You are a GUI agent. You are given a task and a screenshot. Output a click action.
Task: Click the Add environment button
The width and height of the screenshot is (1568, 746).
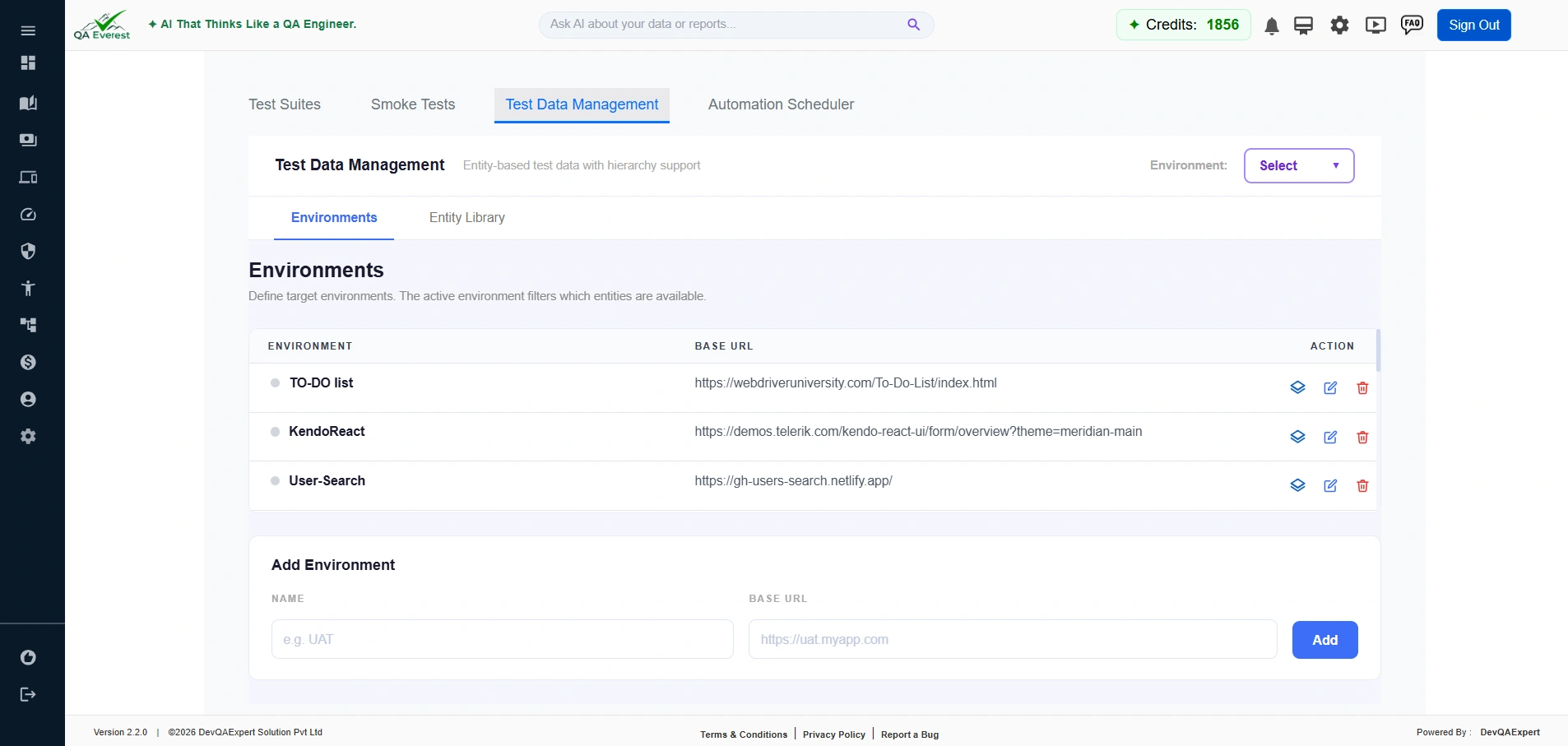1324,640
